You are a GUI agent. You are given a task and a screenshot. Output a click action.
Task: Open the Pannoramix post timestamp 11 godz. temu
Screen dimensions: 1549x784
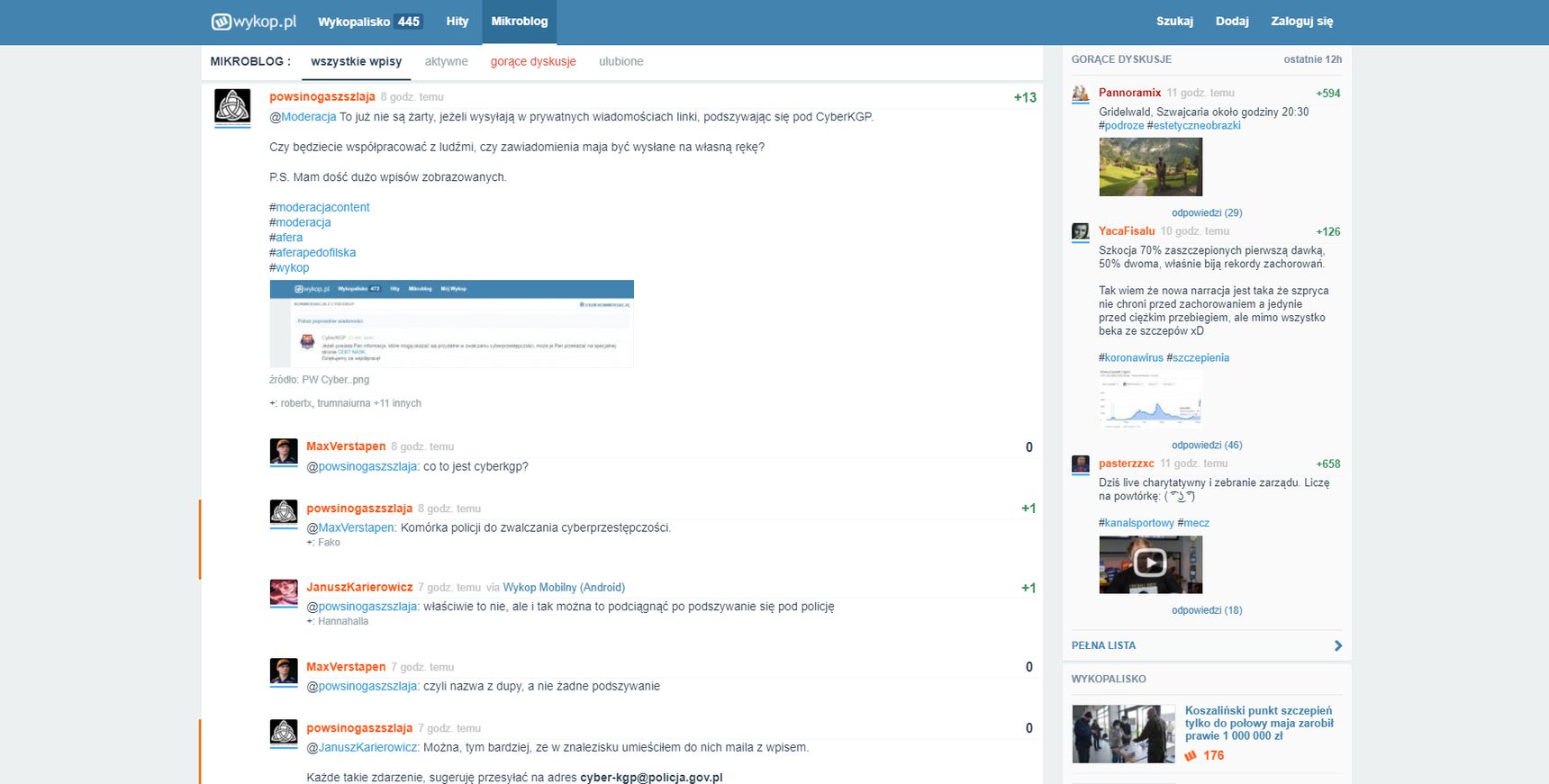pyautogui.click(x=1200, y=93)
